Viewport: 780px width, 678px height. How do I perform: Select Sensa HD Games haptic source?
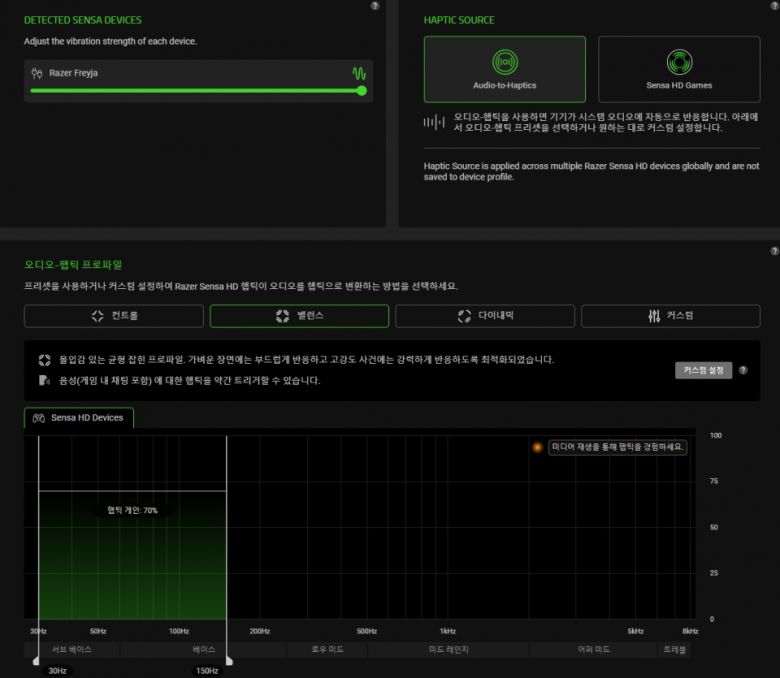678,69
